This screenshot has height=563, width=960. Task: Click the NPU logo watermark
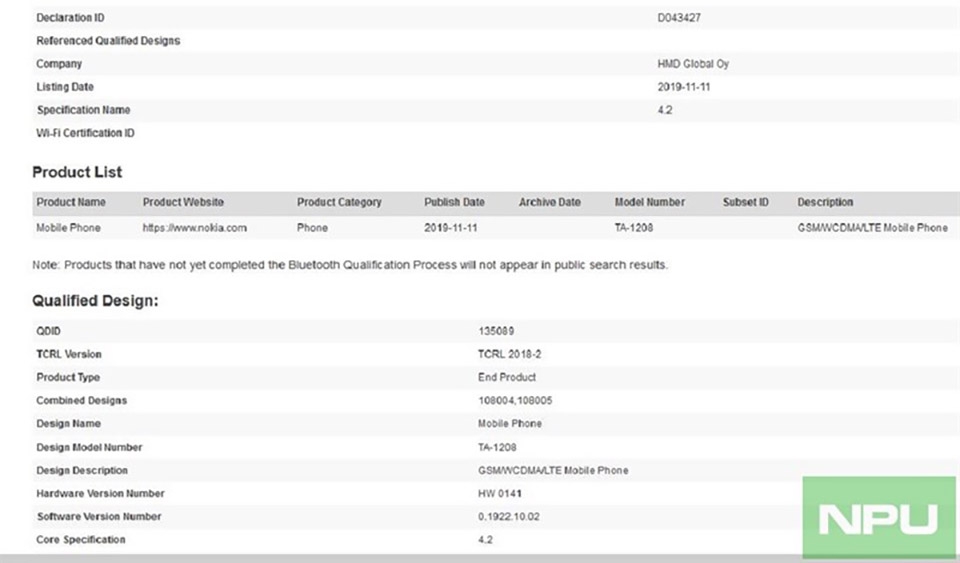pyautogui.click(x=879, y=518)
